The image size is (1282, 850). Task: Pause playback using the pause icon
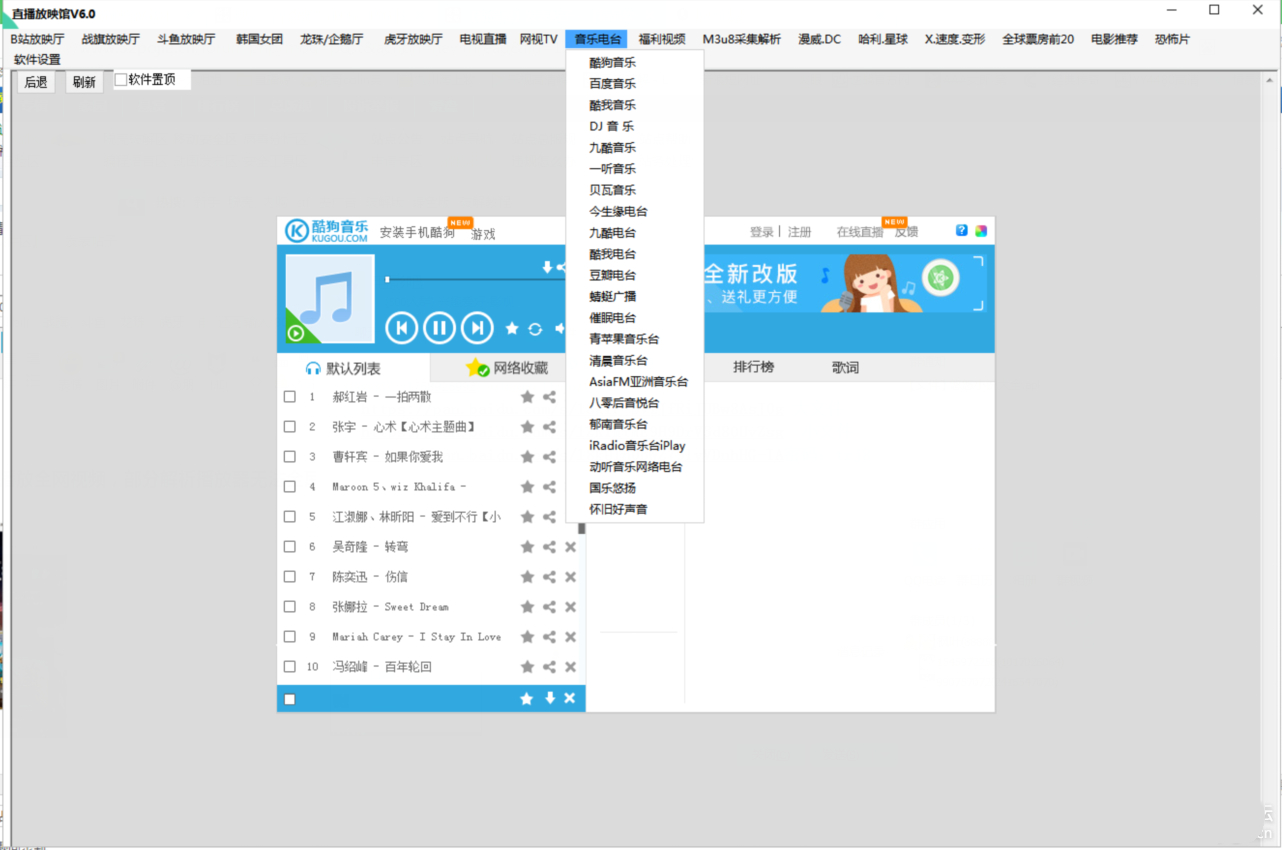[439, 328]
